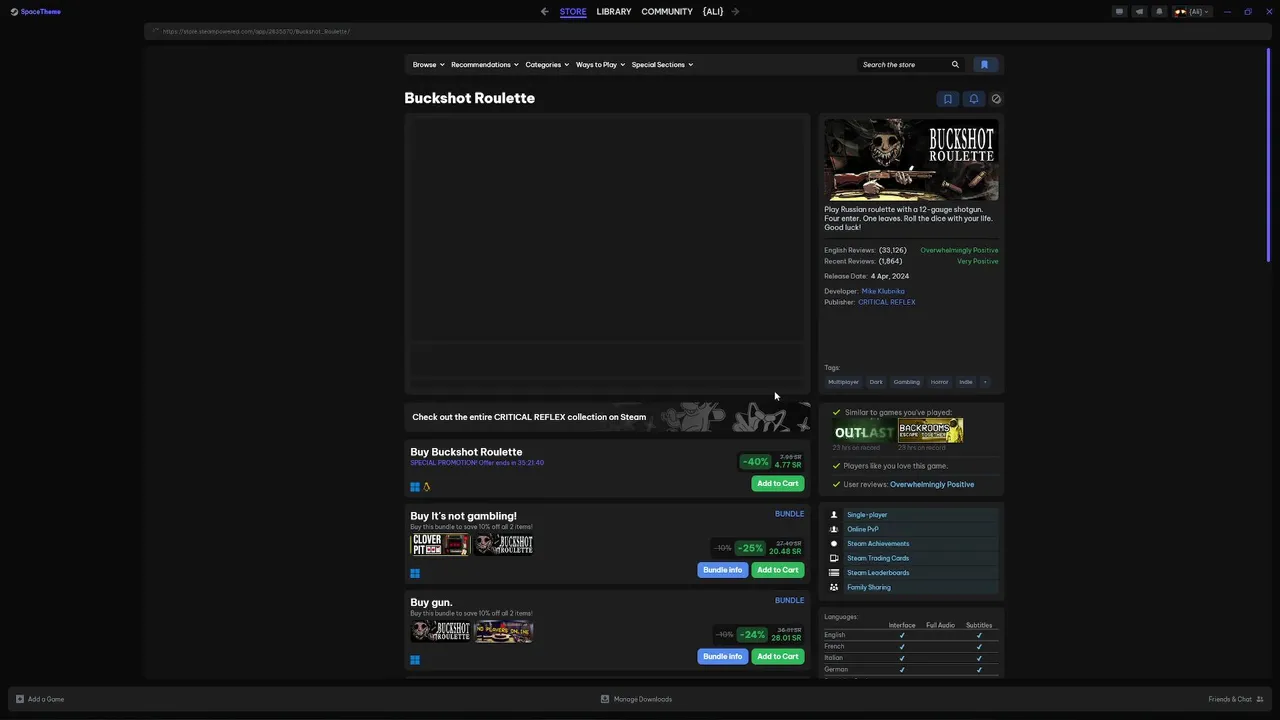Viewport: 1280px width, 720px height.
Task: Open Bundle info for It's not gambling
Action: click(722, 570)
